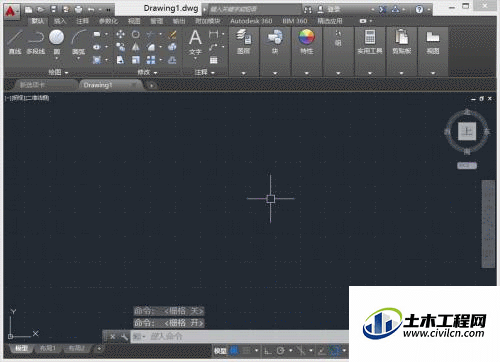
Task: Open the Layers (图层) panel icon
Action: [x=244, y=41]
